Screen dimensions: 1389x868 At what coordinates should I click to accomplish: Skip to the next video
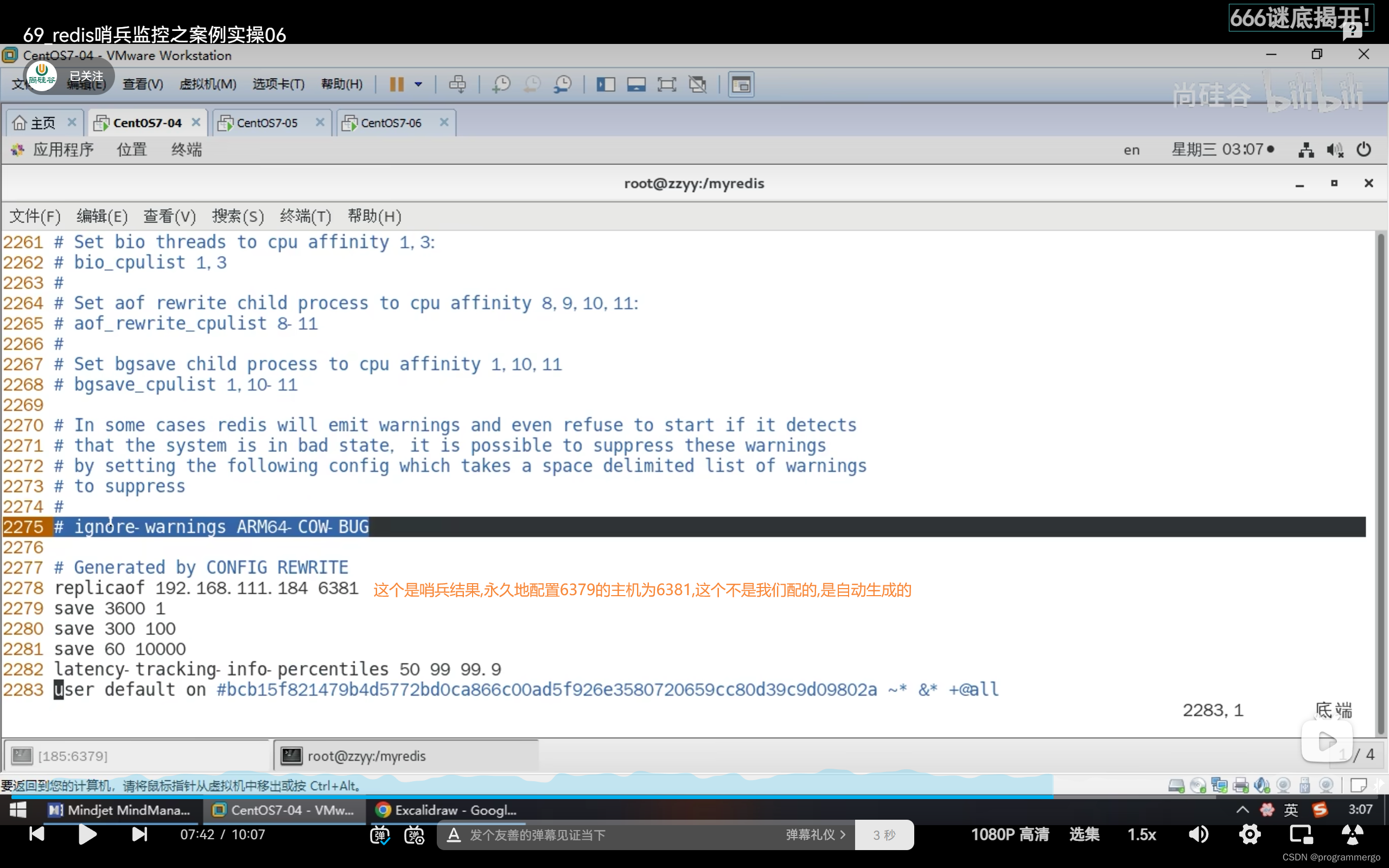pos(139,834)
